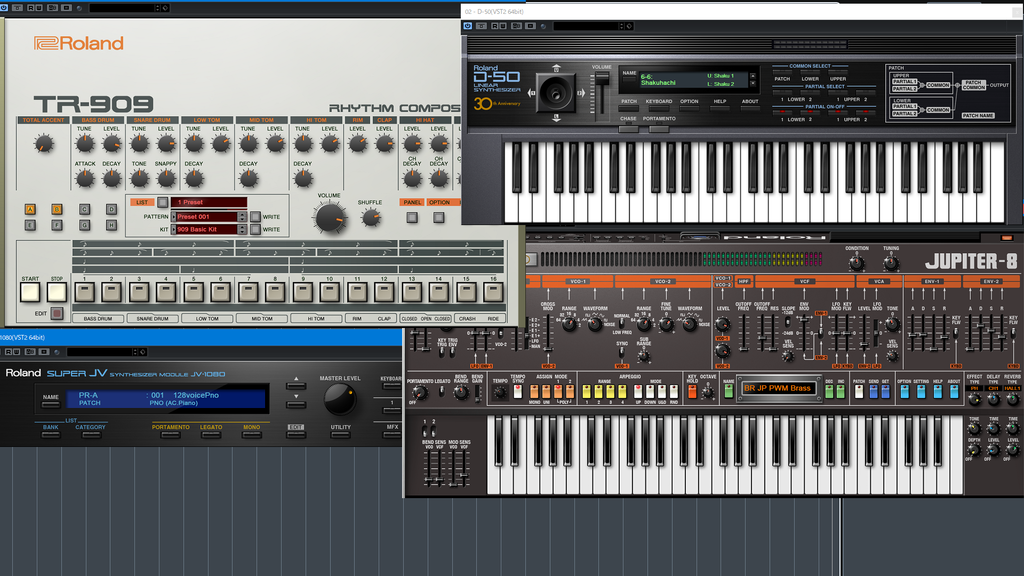Toggle step 9 on the TR-909 sequencer
This screenshot has height=576, width=1024.
(302, 292)
